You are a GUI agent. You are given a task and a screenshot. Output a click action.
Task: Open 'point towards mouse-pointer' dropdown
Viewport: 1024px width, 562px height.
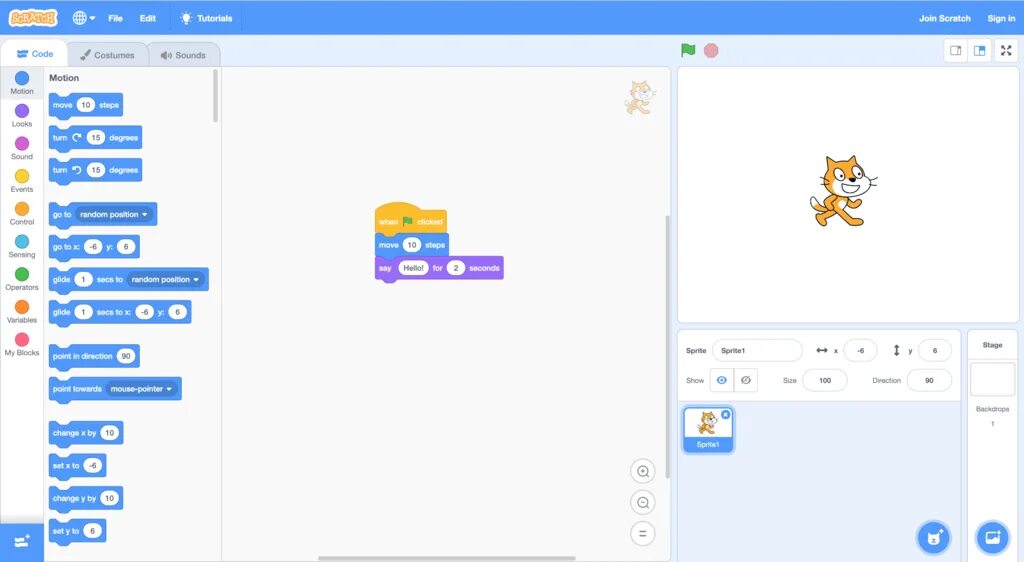point(141,389)
